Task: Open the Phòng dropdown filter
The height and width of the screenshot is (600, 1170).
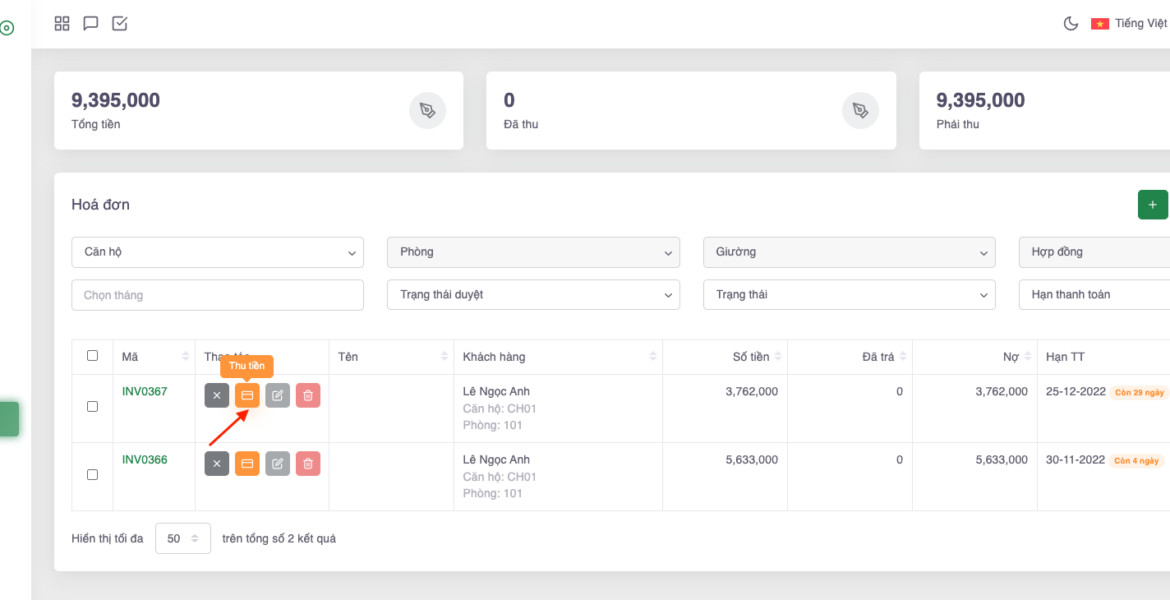Action: 533,252
